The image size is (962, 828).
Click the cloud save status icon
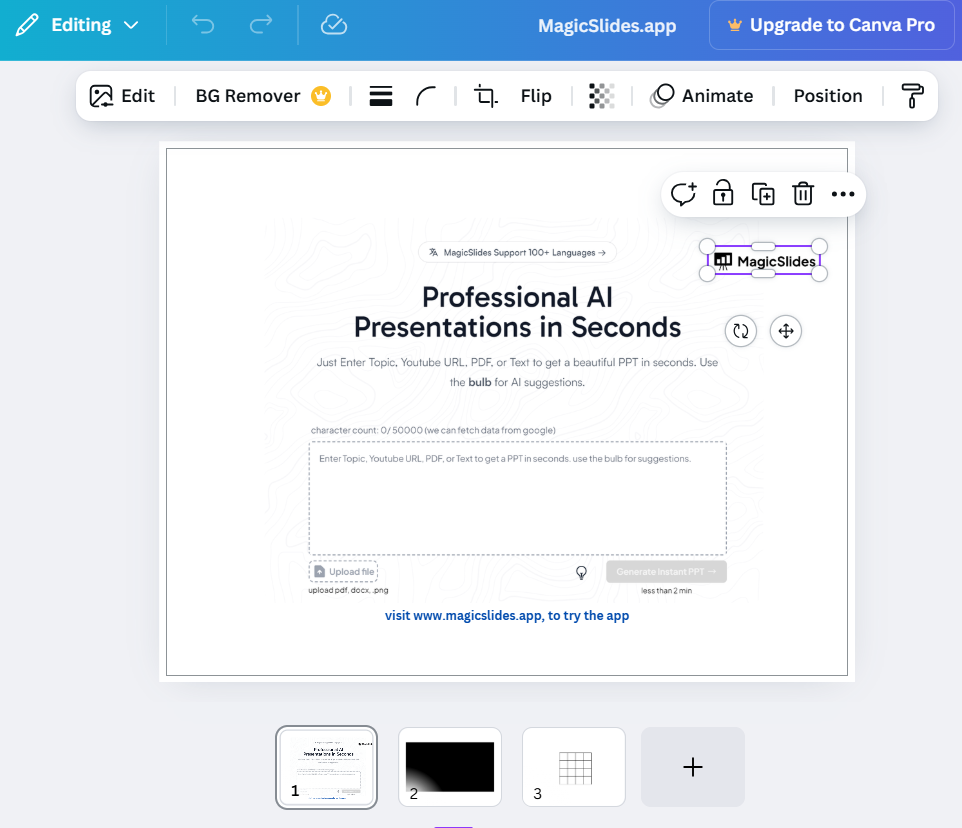334,25
